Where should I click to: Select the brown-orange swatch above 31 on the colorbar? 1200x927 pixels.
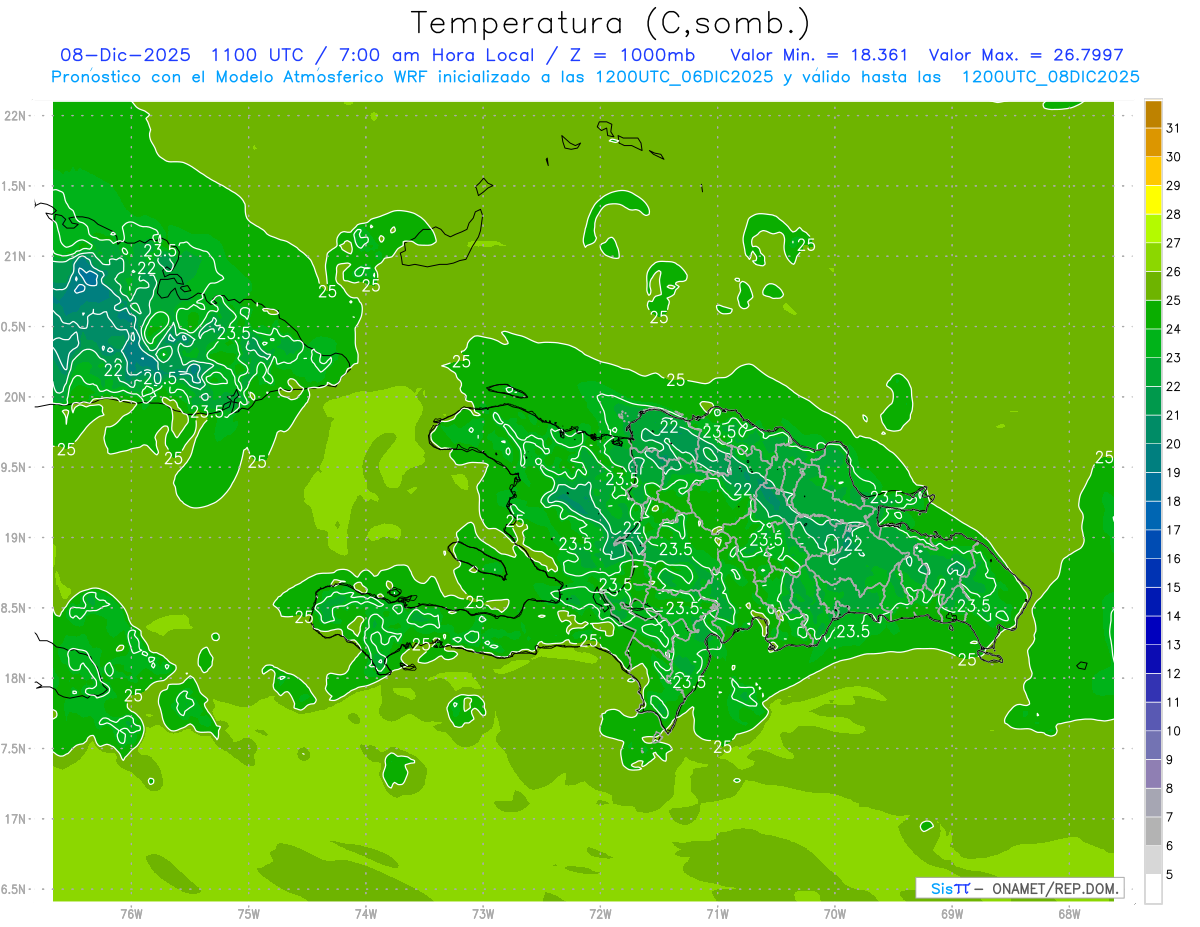[x=1153, y=114]
